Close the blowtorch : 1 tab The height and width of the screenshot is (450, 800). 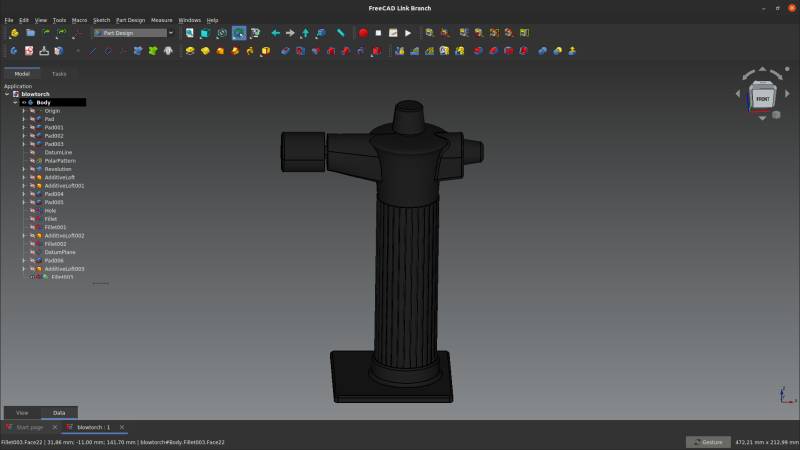pyautogui.click(x=121, y=428)
